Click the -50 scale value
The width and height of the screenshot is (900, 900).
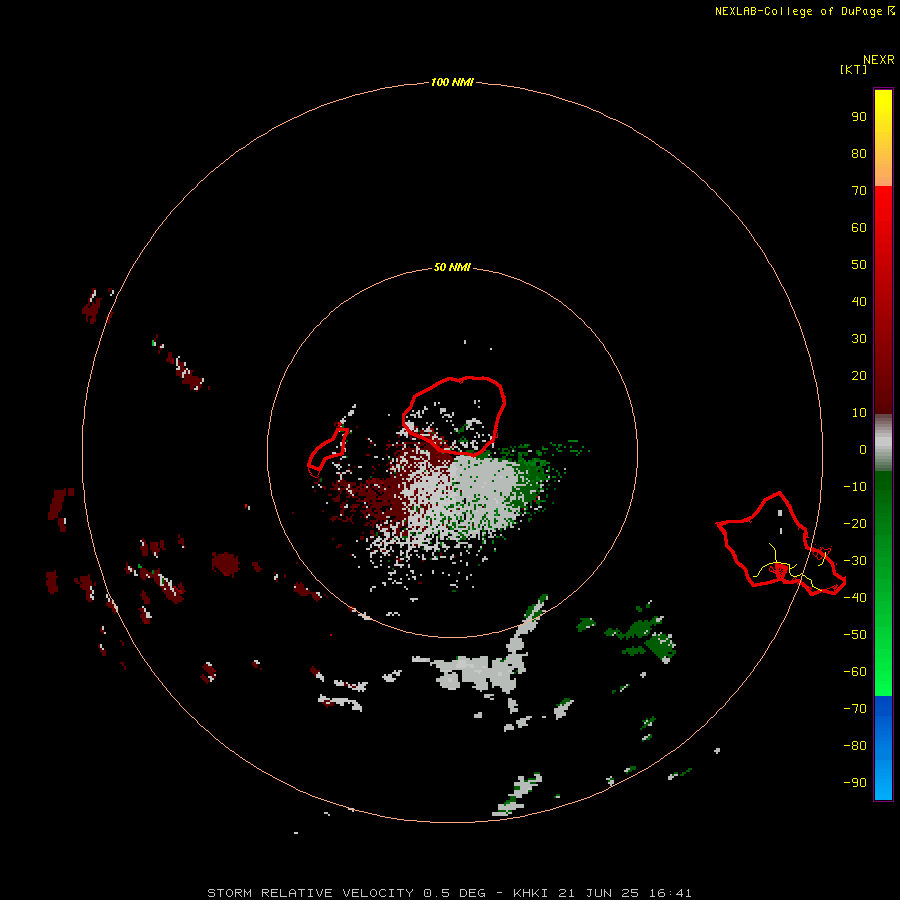(x=855, y=635)
